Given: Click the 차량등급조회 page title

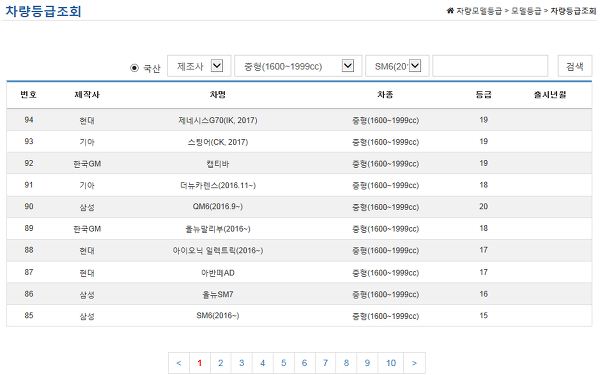Looking at the screenshot, I should click(43, 11).
